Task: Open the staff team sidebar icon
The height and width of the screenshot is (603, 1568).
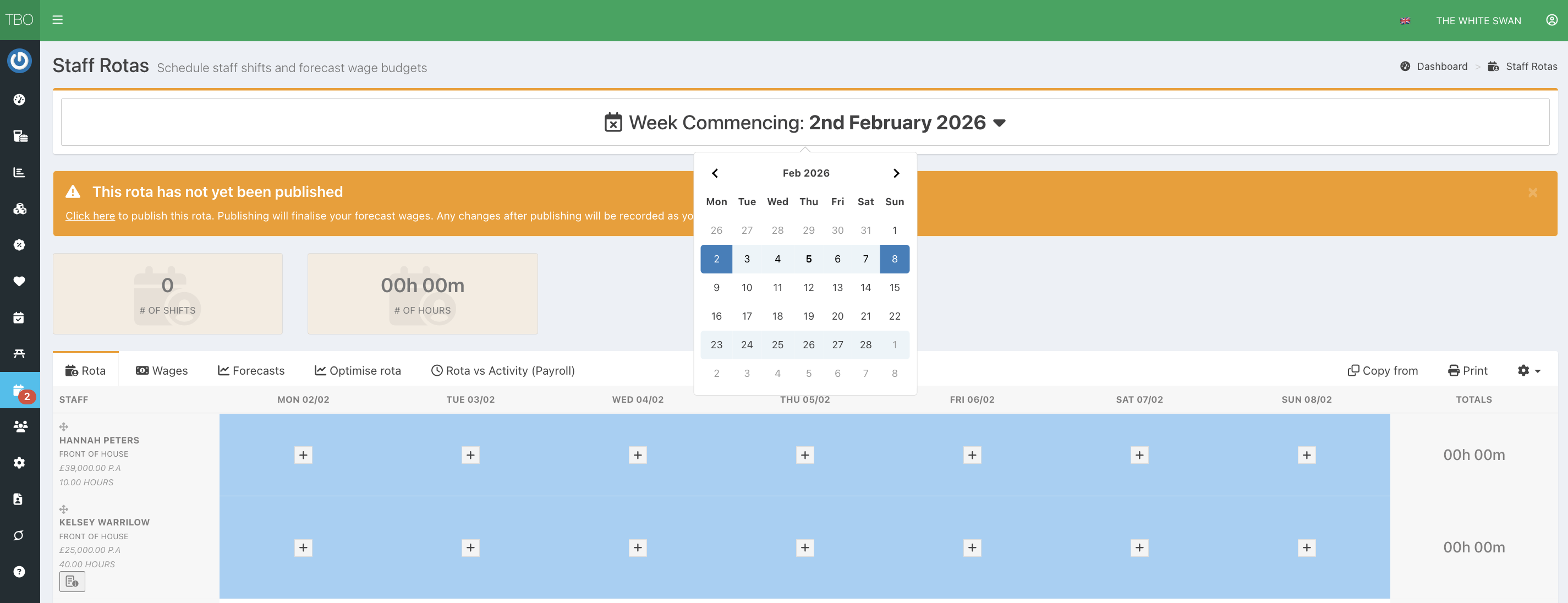Action: [x=19, y=426]
